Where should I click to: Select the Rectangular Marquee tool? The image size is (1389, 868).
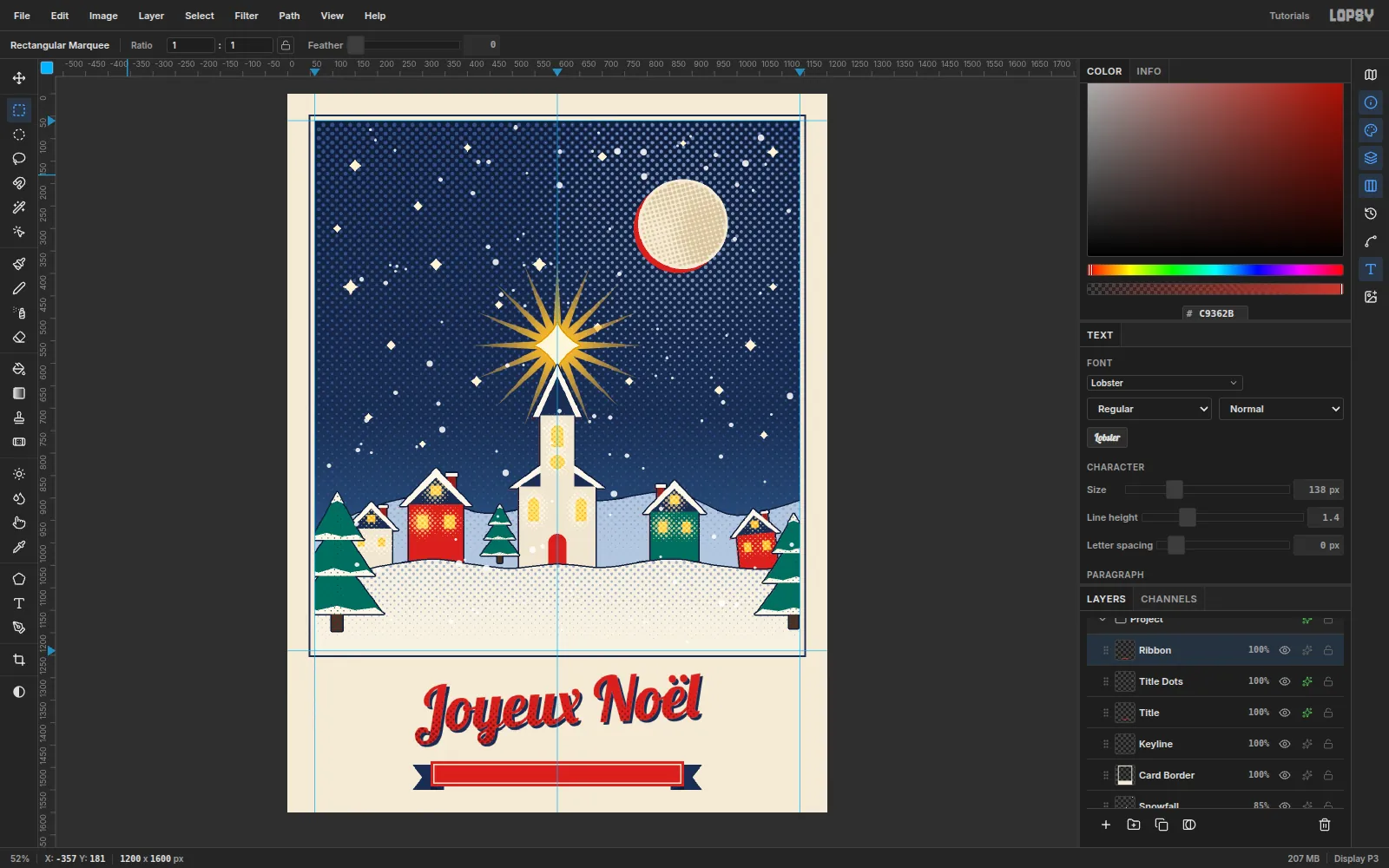click(x=19, y=110)
